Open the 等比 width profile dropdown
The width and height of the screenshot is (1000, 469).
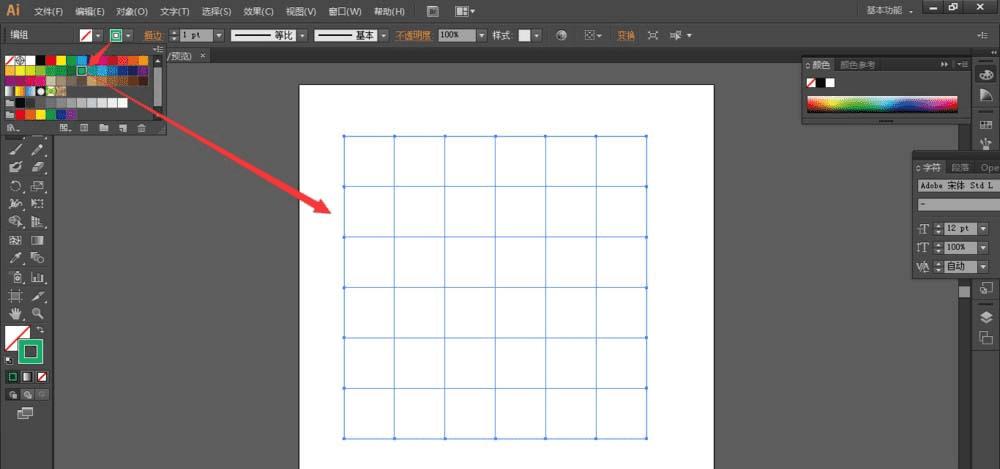point(302,36)
